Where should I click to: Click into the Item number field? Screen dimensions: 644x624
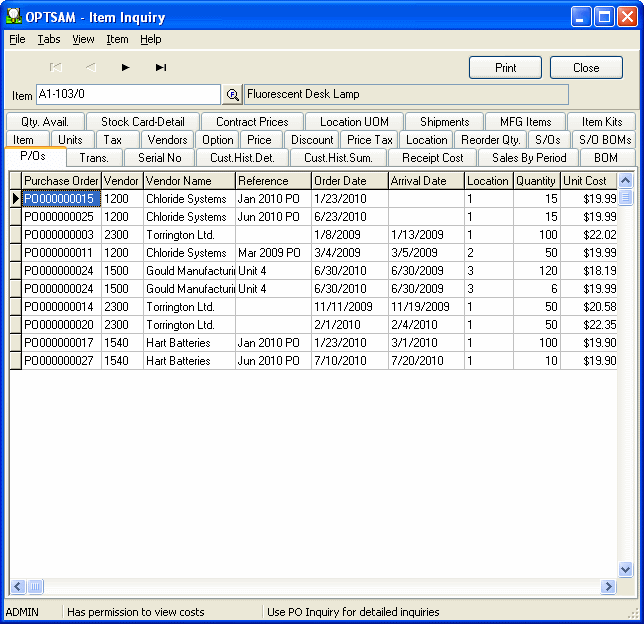127,95
